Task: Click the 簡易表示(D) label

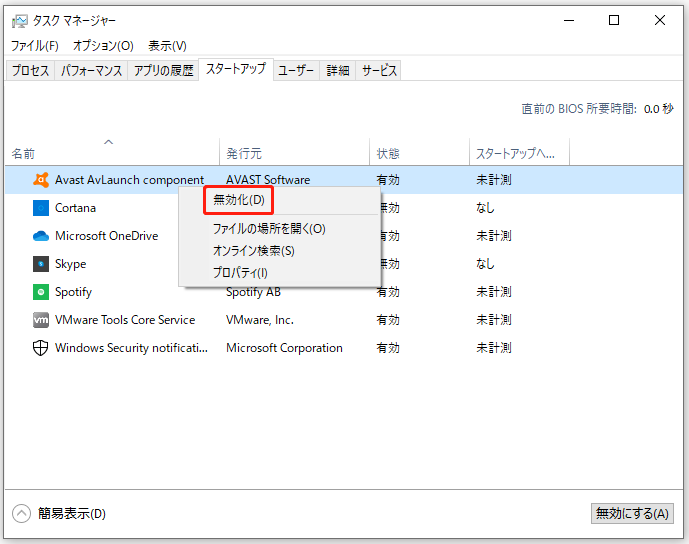Action: [x=72, y=513]
